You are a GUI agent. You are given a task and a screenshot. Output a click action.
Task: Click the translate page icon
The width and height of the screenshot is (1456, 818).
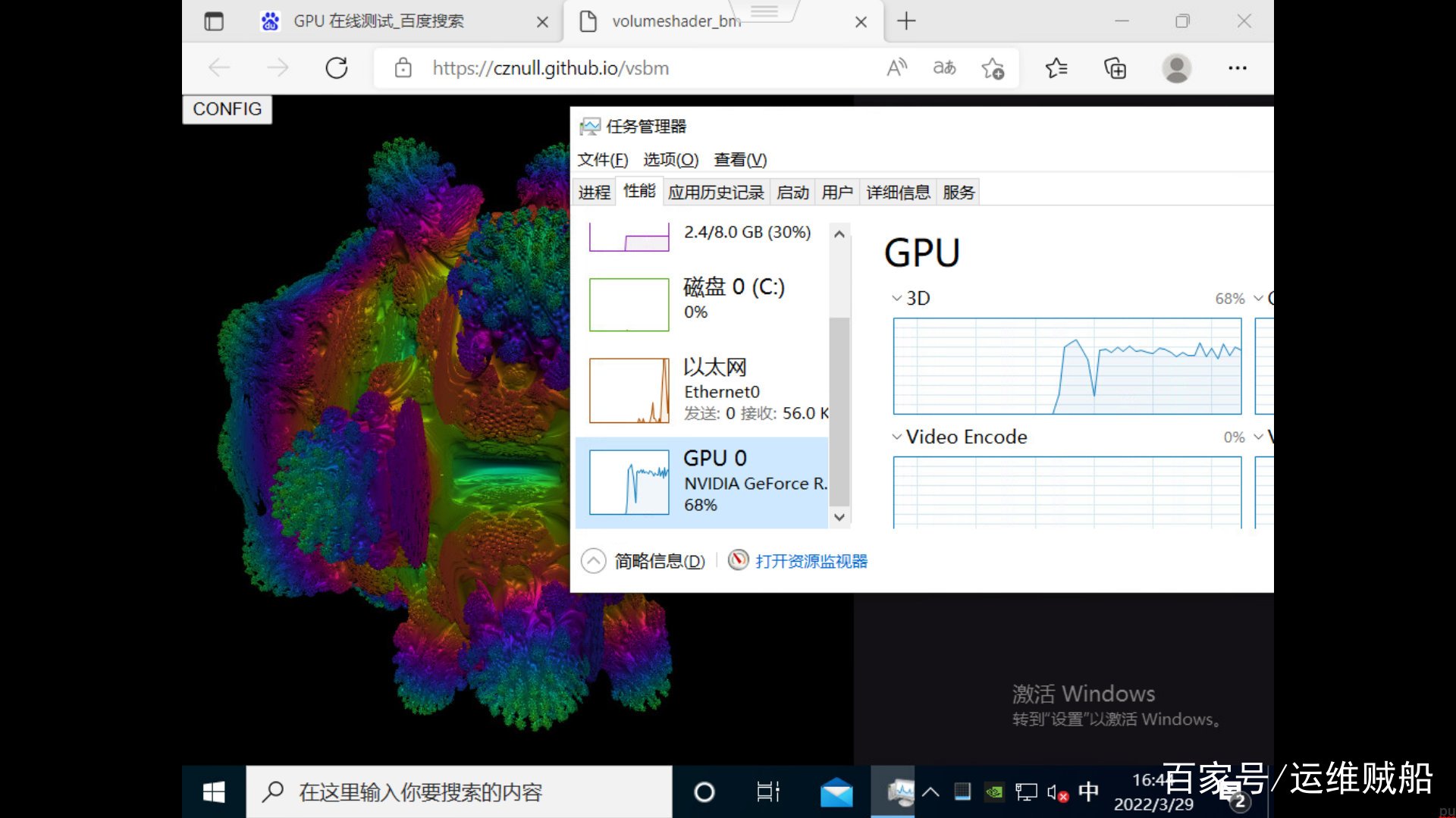pos(944,68)
